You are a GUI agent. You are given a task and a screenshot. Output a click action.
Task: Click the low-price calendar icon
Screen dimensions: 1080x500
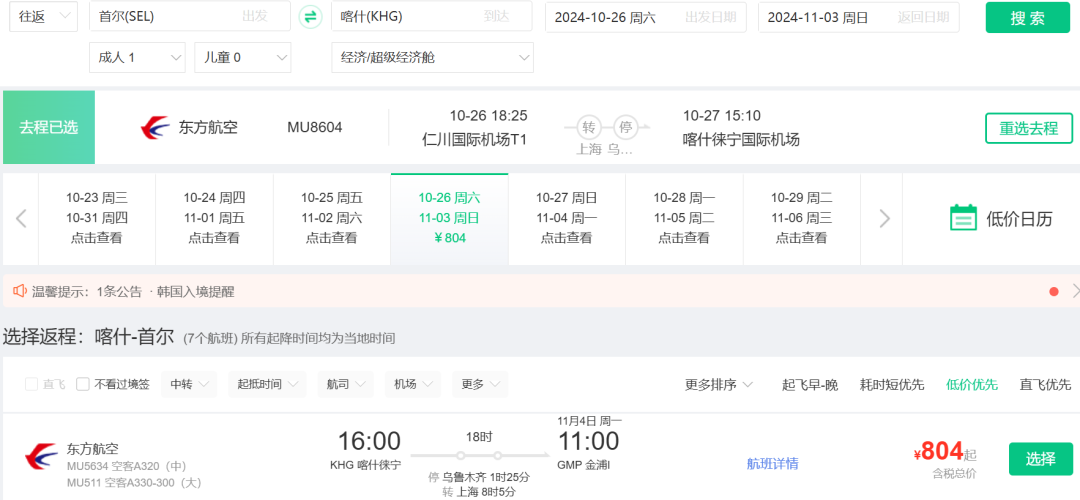[x=962, y=218]
